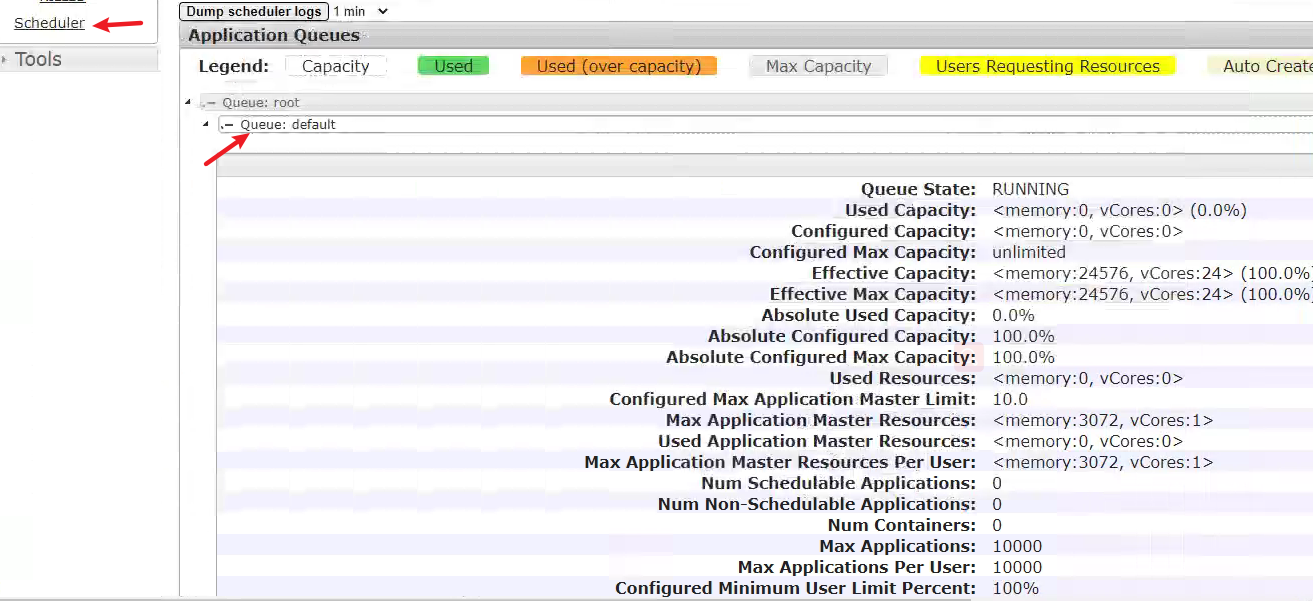The image size is (1313, 601).
Task: Click the Effective Capacity value
Action: (x=1152, y=273)
